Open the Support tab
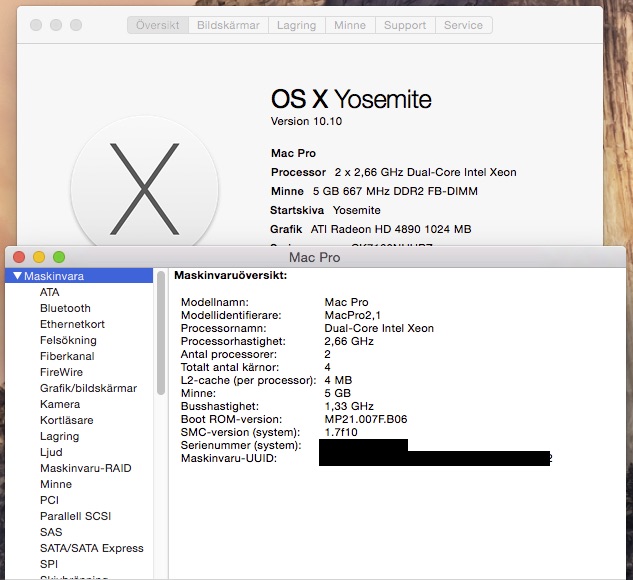The height and width of the screenshot is (580, 633). point(405,25)
